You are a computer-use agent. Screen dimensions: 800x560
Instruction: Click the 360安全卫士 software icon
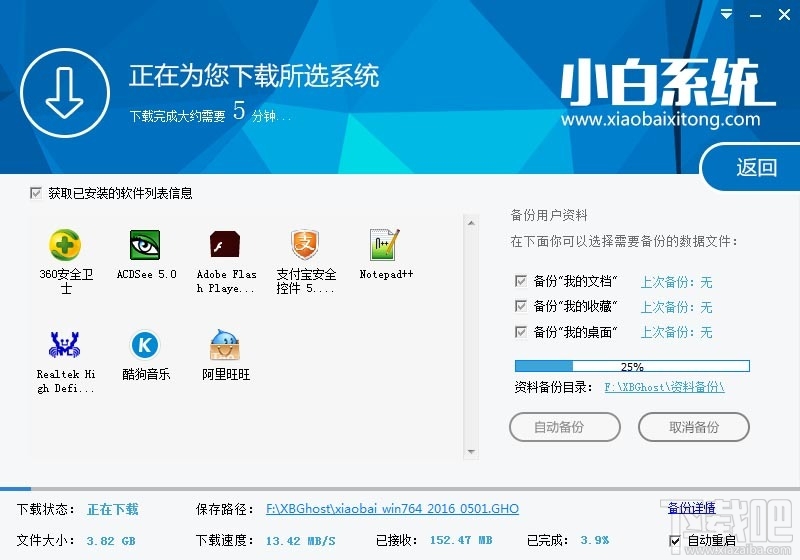click(65, 245)
